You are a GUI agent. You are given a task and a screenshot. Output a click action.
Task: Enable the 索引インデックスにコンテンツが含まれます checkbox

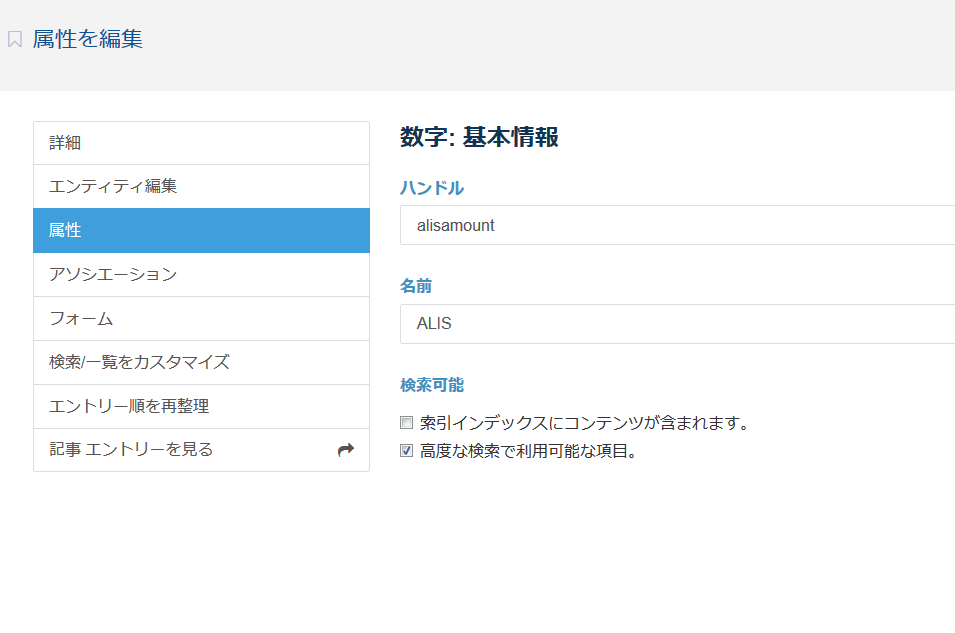point(407,423)
